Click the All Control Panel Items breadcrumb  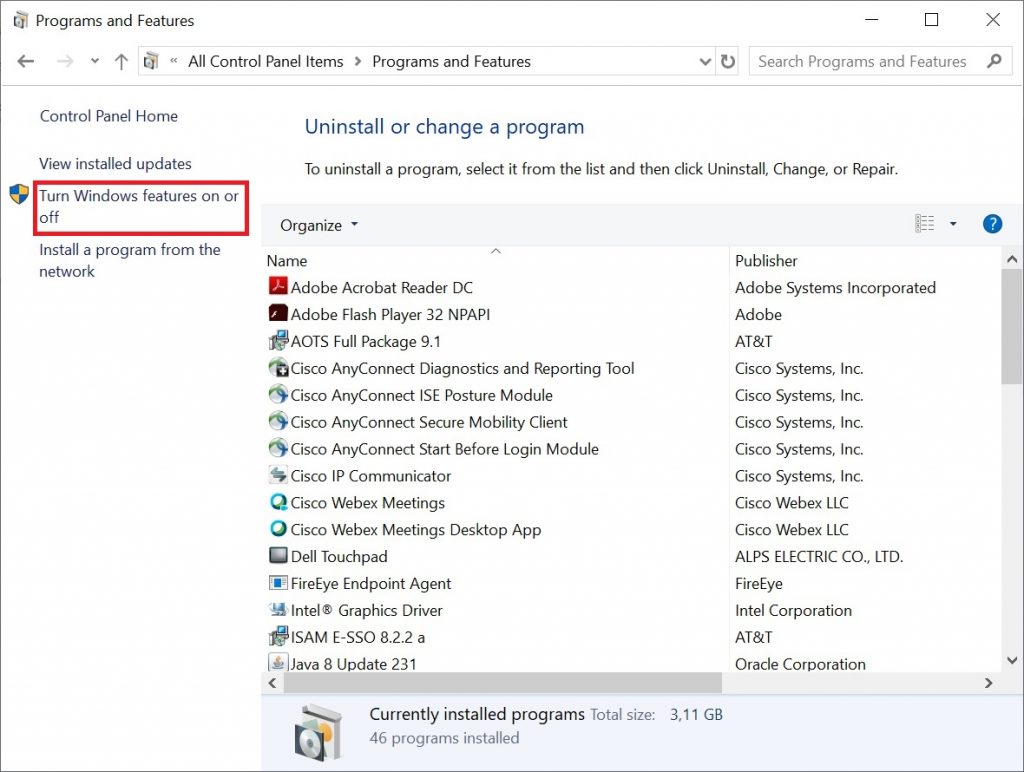click(x=266, y=61)
